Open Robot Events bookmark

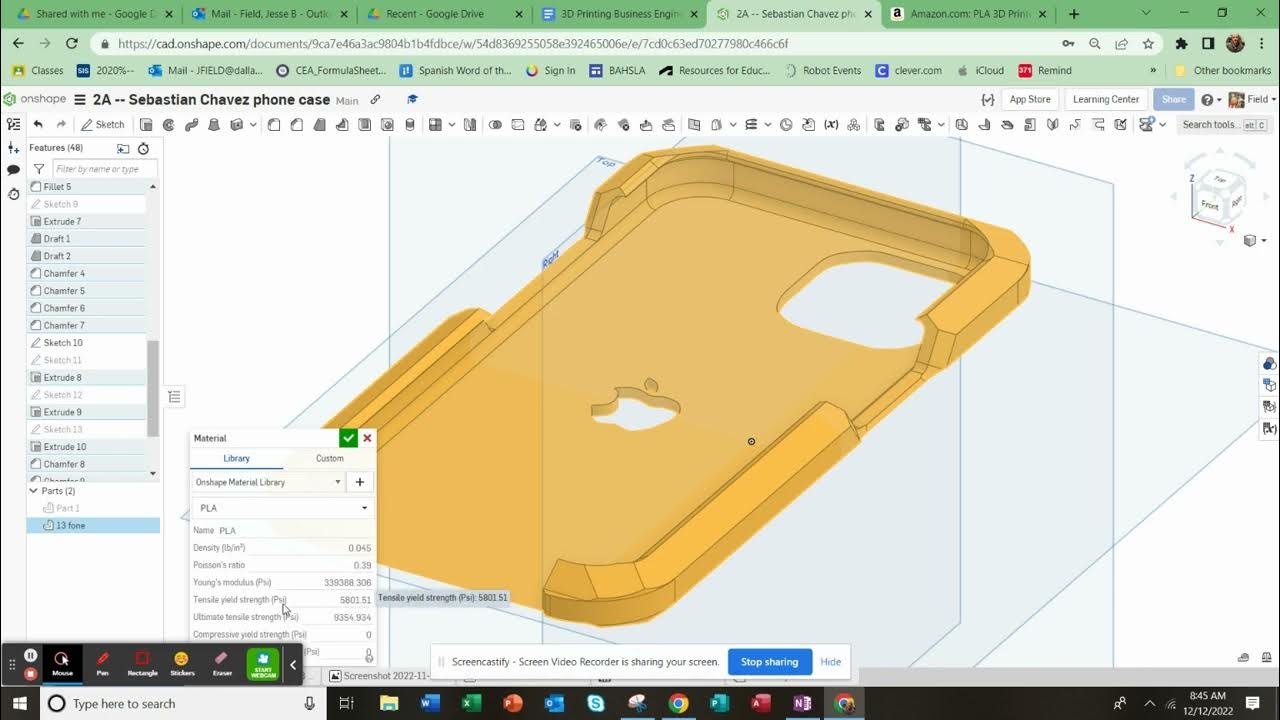click(x=822, y=71)
